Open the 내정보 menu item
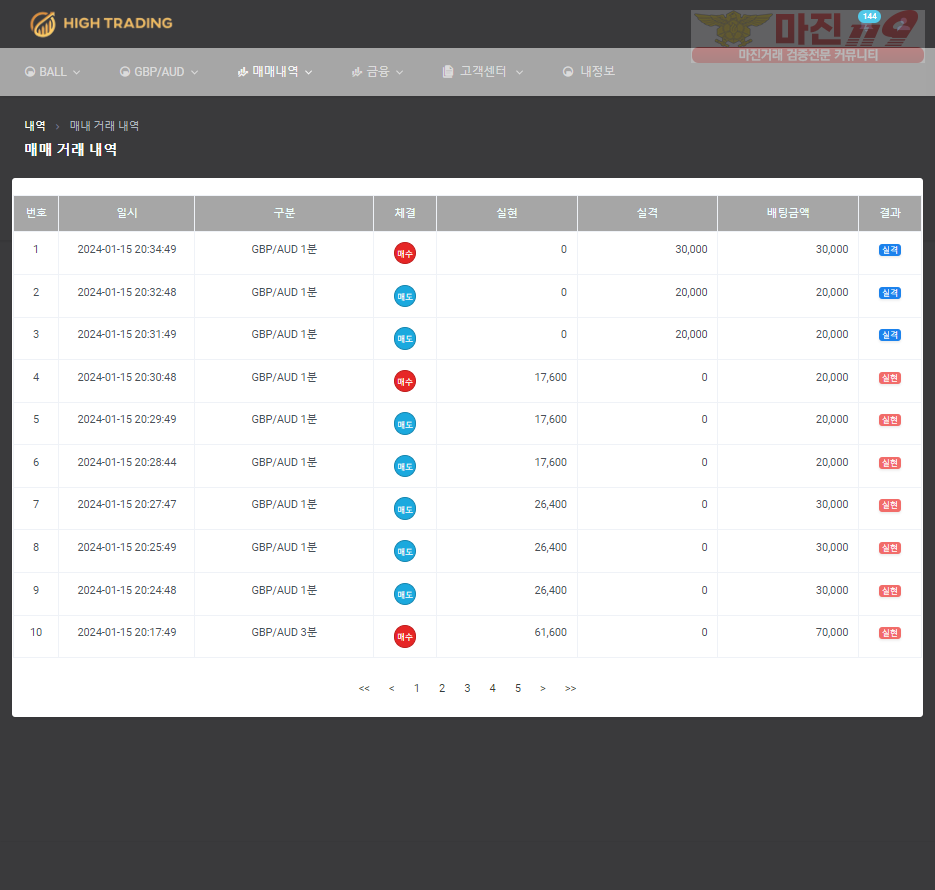Viewport: 935px width, 890px height. tap(589, 72)
